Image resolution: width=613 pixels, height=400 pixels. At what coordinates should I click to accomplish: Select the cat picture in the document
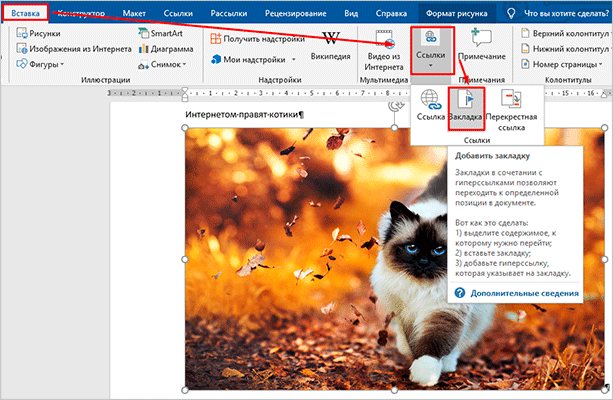pyautogui.click(x=394, y=259)
